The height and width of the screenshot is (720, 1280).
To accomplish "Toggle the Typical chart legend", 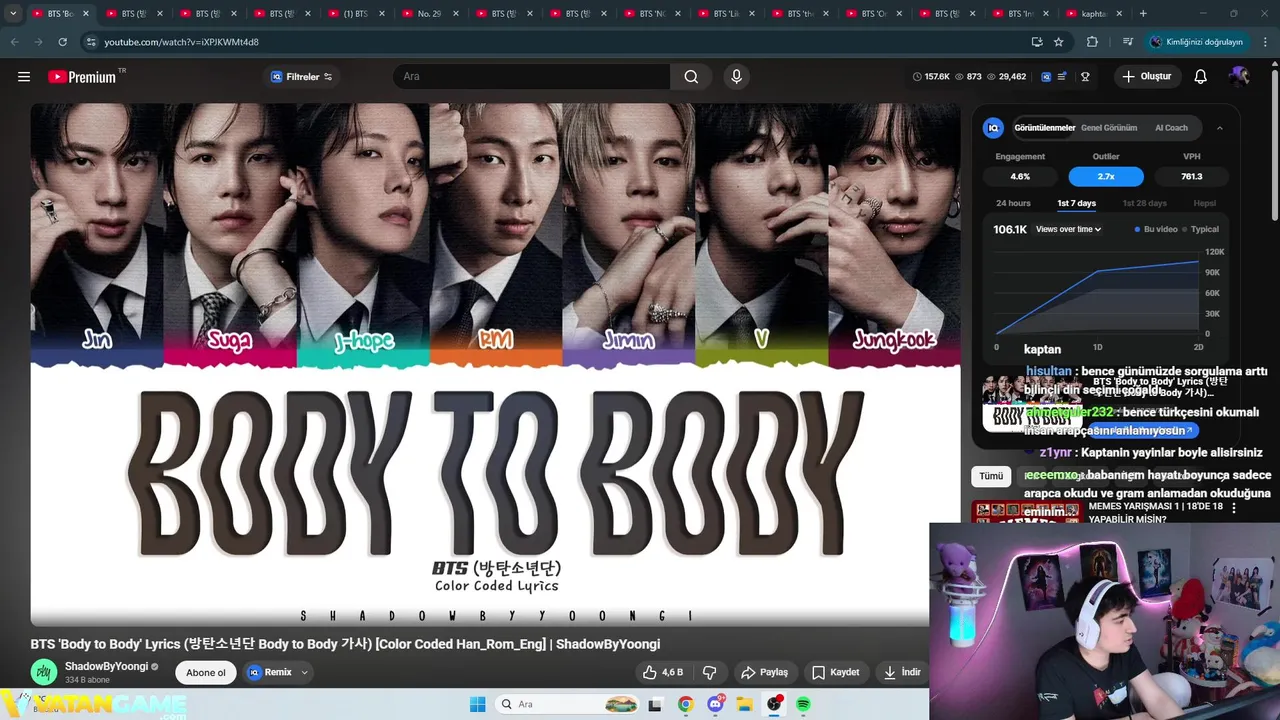I will coord(1201,229).
